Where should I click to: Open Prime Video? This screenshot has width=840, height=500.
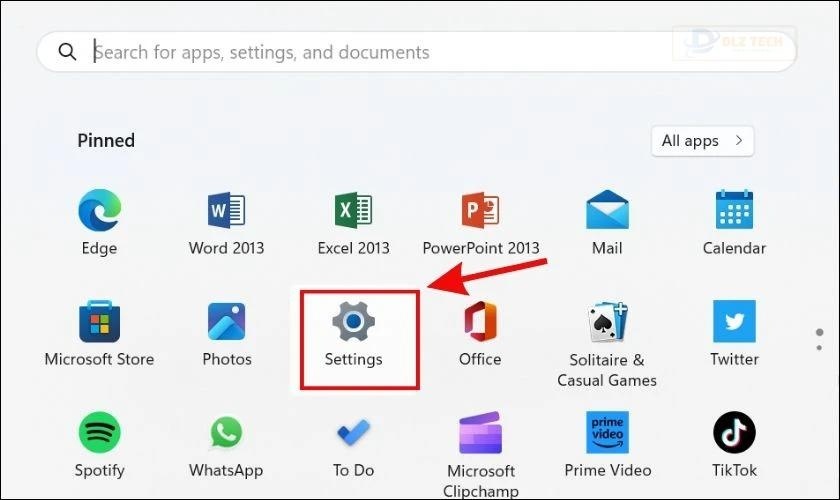point(607,433)
